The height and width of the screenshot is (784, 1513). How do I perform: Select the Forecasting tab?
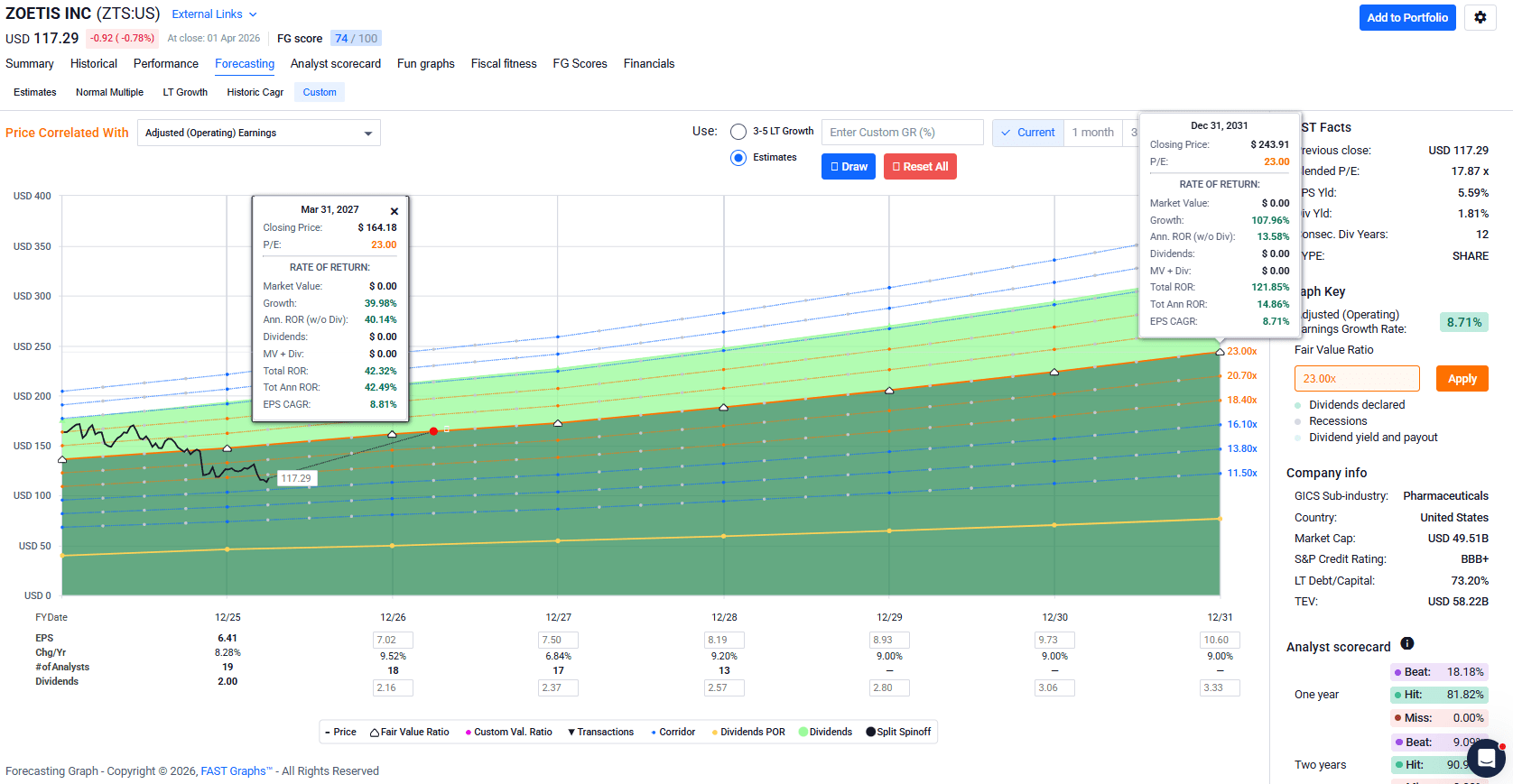(x=245, y=64)
